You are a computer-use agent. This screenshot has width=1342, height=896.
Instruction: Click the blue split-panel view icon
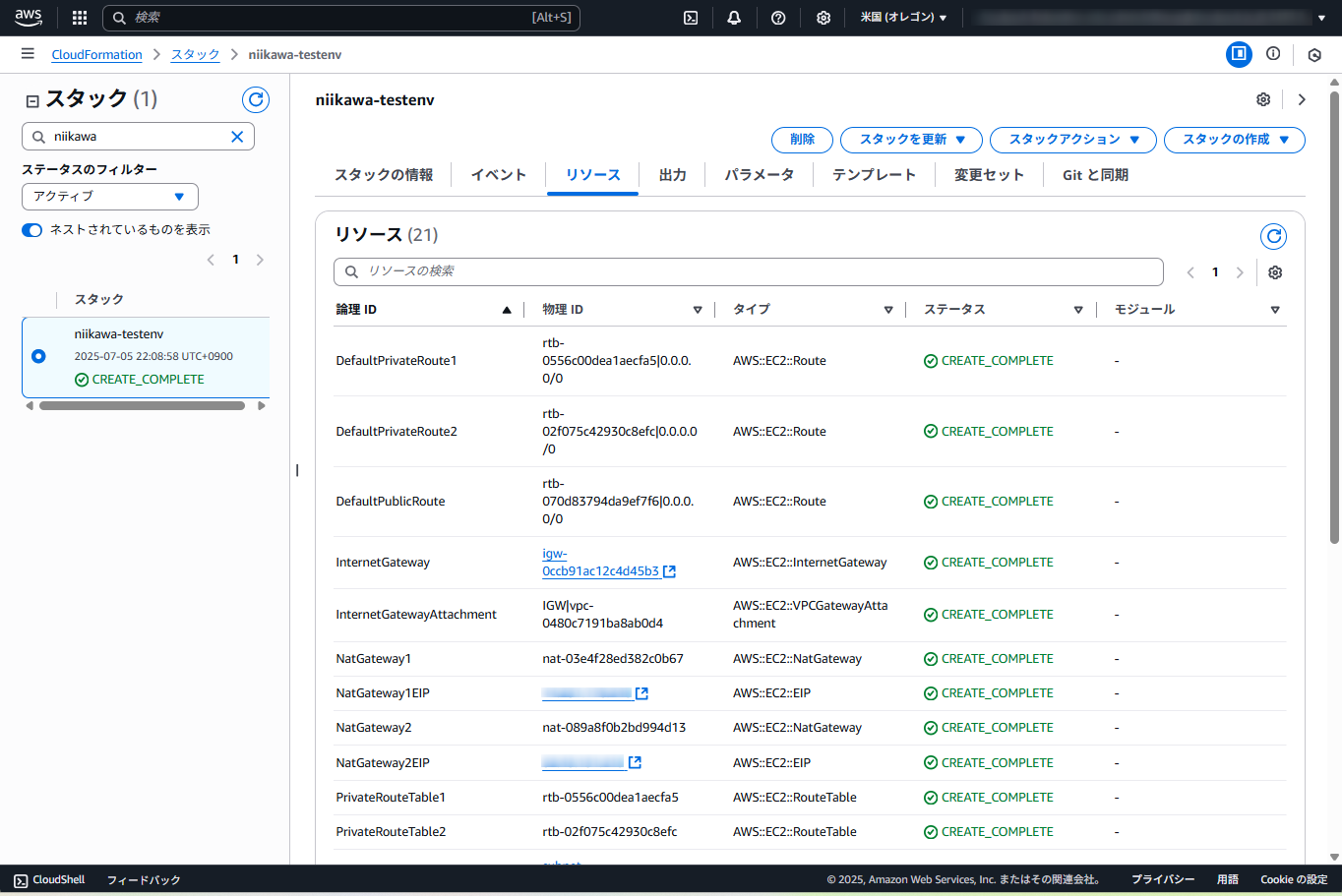pos(1239,54)
